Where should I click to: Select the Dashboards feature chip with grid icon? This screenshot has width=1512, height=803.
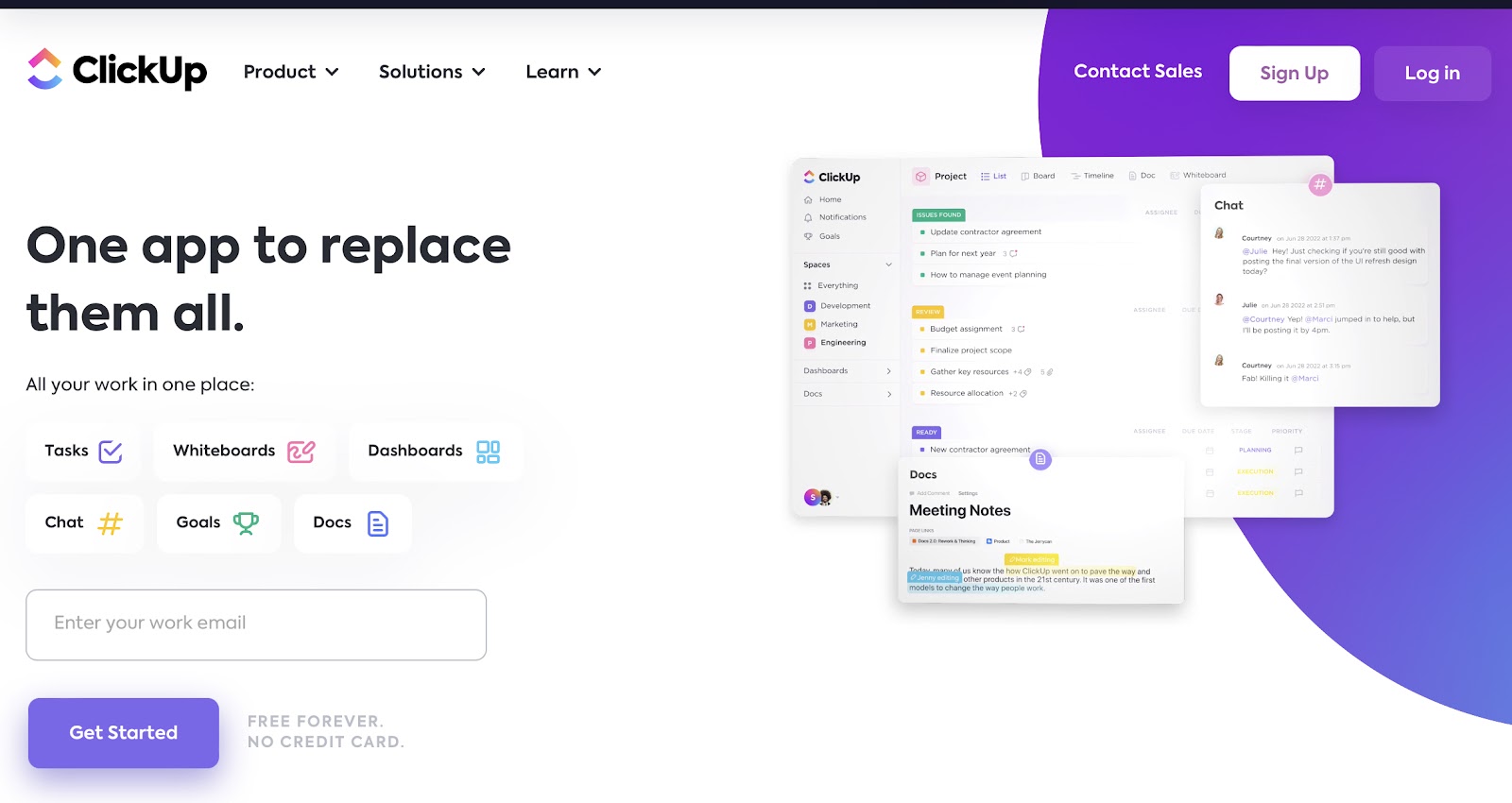click(435, 452)
